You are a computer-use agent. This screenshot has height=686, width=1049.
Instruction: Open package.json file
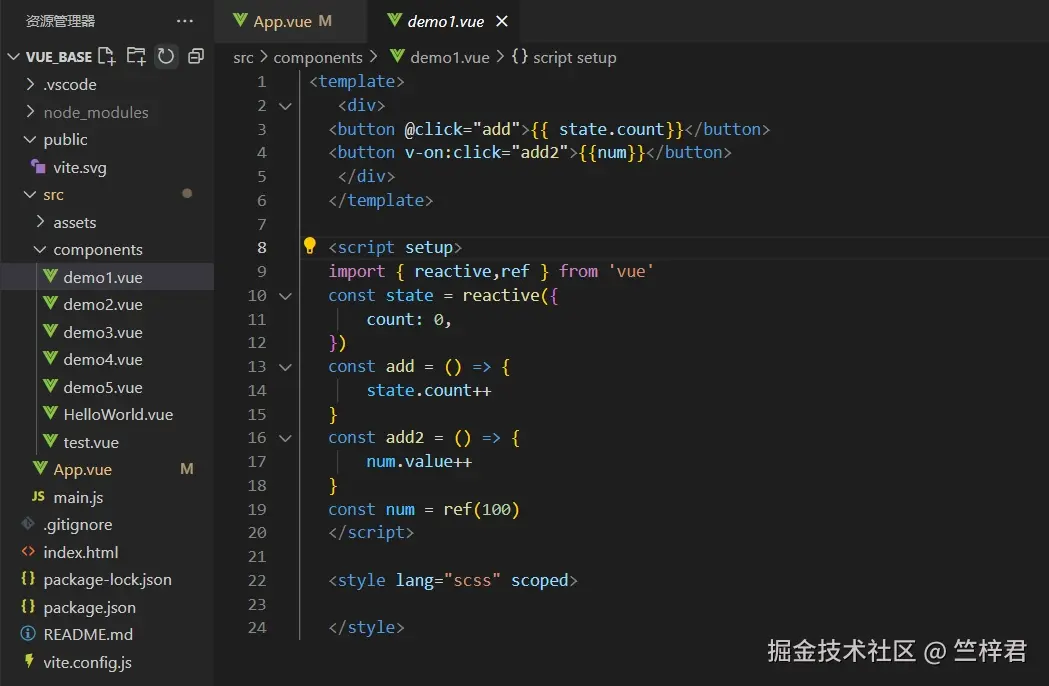pos(89,607)
